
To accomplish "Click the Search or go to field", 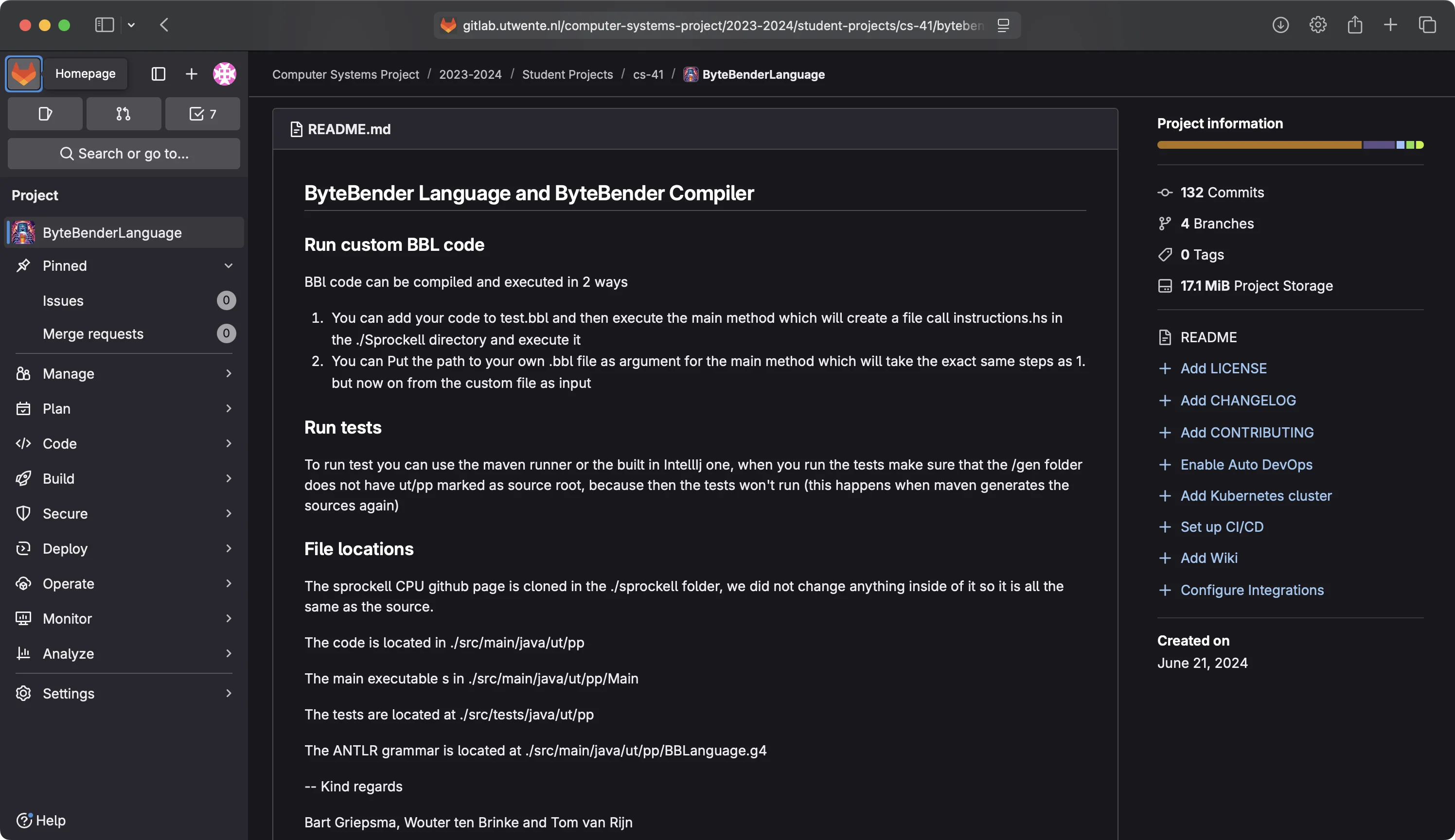I will click(x=124, y=154).
